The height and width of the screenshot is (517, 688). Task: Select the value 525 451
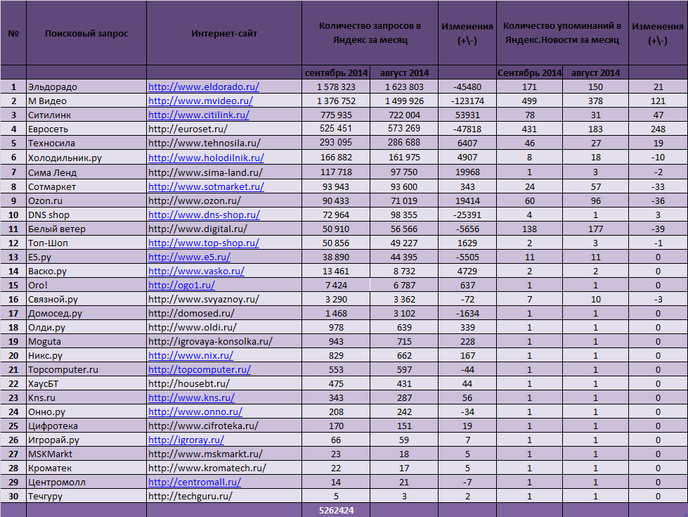click(x=336, y=129)
